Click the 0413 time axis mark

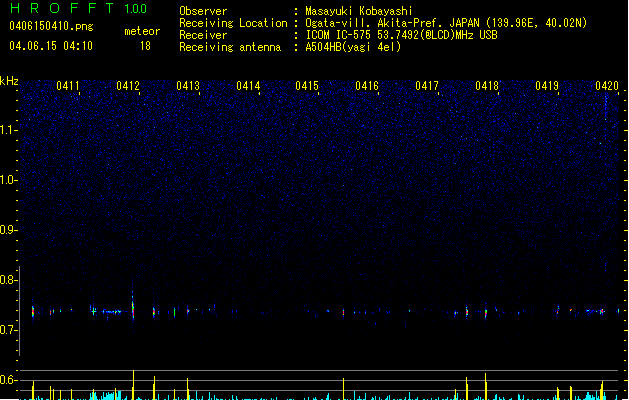click(x=188, y=86)
